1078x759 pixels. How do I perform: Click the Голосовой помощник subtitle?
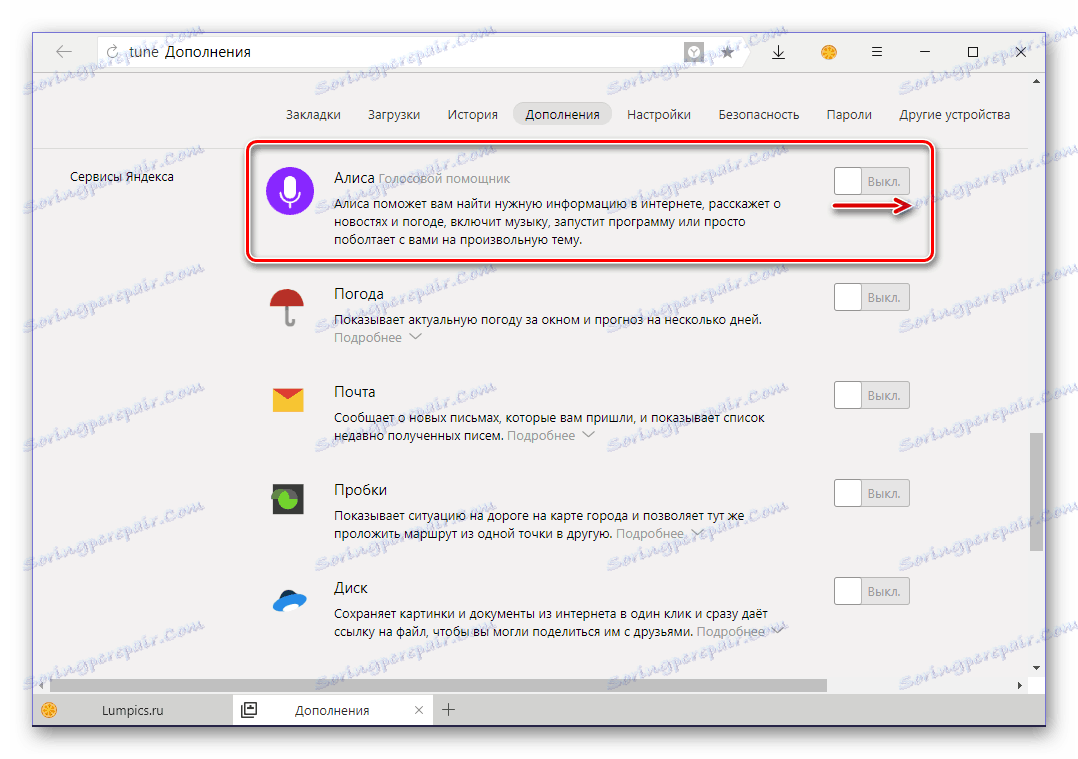[x=444, y=179]
